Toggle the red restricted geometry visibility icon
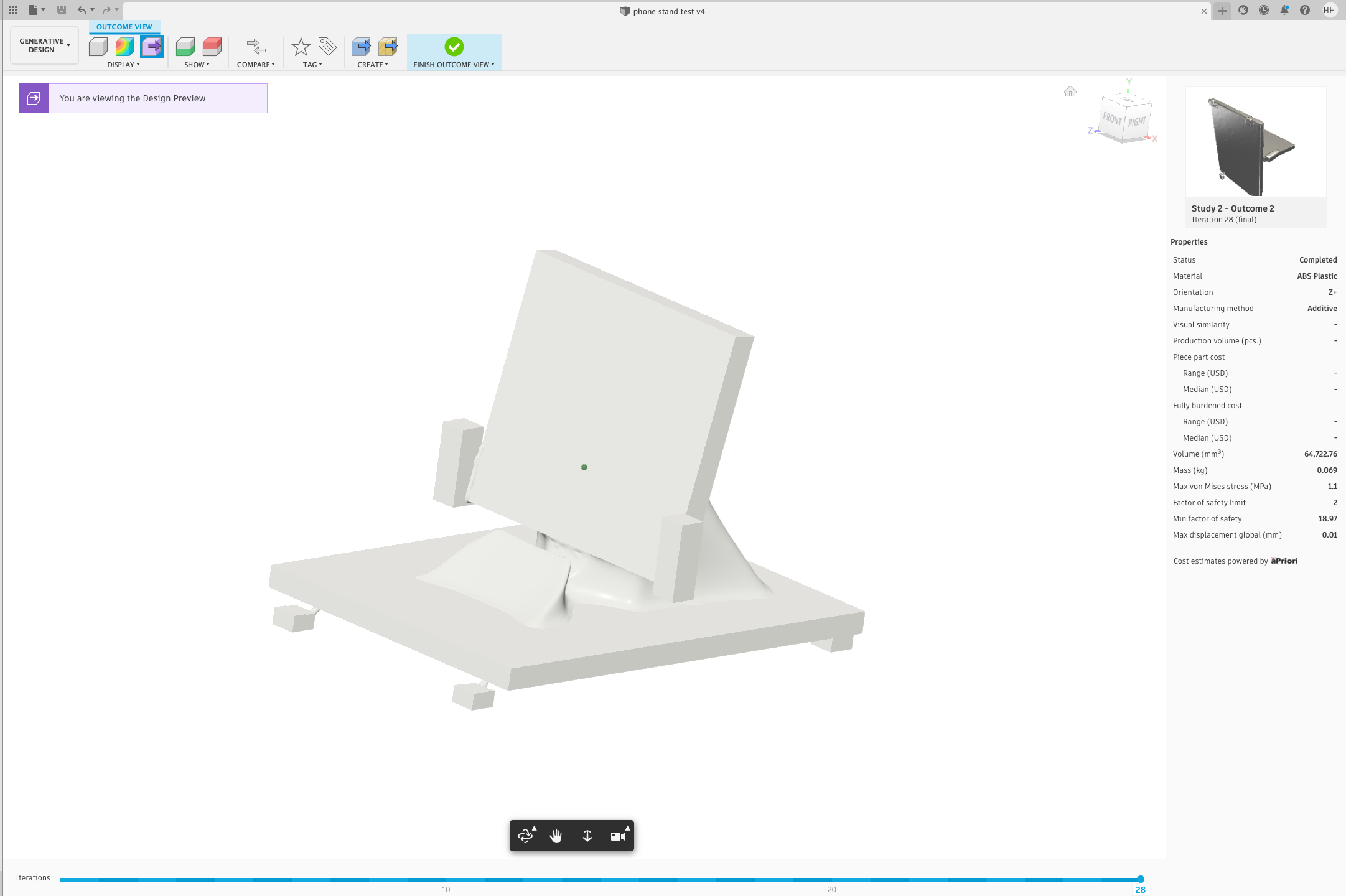This screenshot has height=896, width=1346. (x=212, y=47)
